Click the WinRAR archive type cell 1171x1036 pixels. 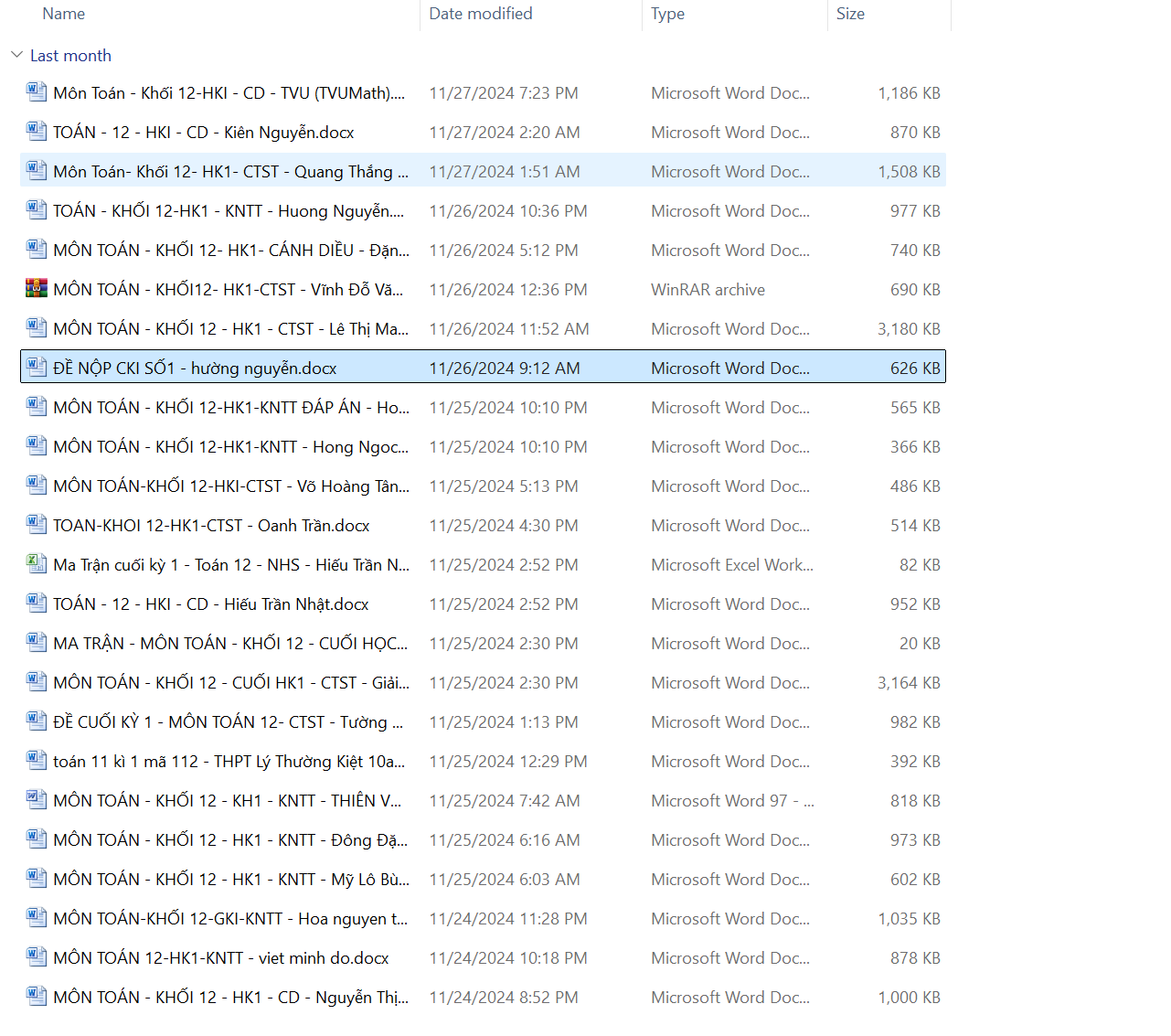(708, 290)
